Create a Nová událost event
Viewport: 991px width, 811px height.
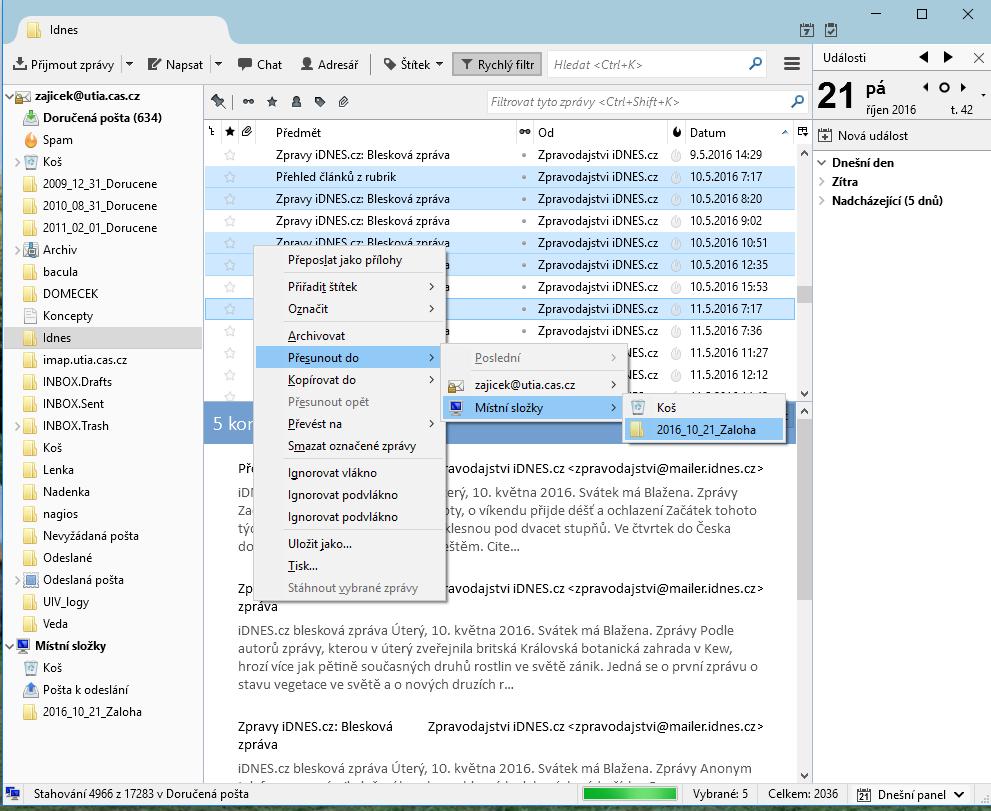pyautogui.click(x=863, y=135)
